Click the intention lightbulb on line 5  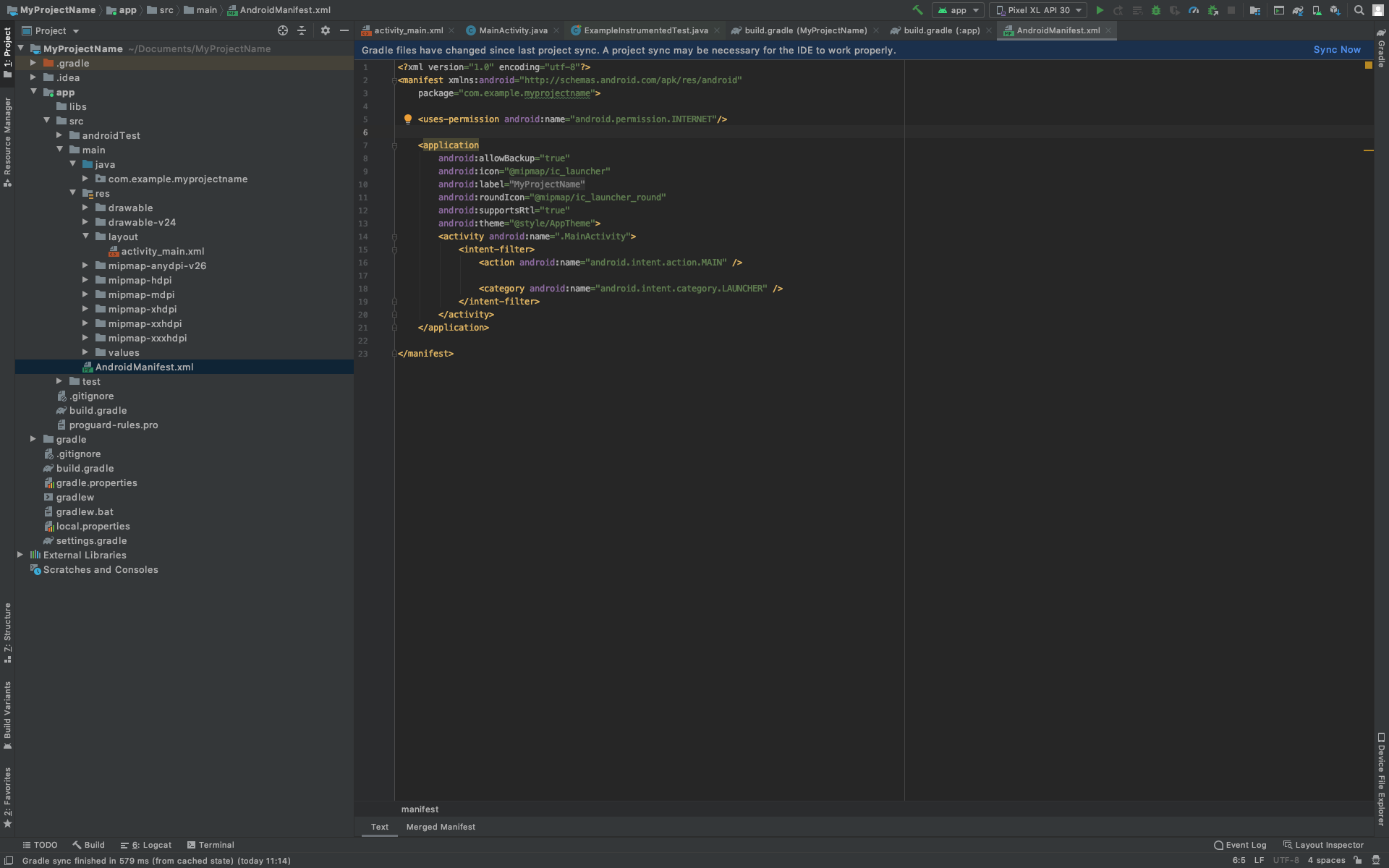click(407, 119)
